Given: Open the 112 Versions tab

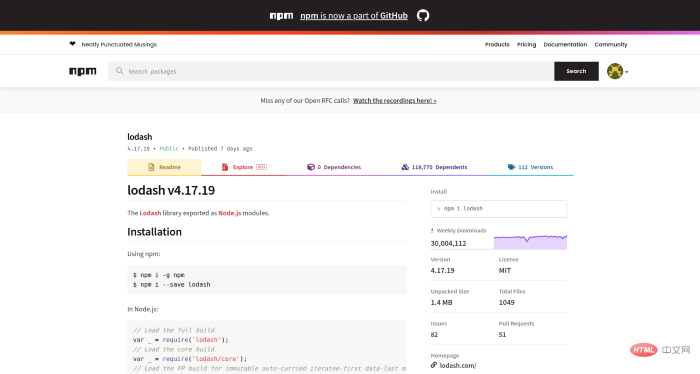Looking at the screenshot, I should pyautogui.click(x=530, y=167).
